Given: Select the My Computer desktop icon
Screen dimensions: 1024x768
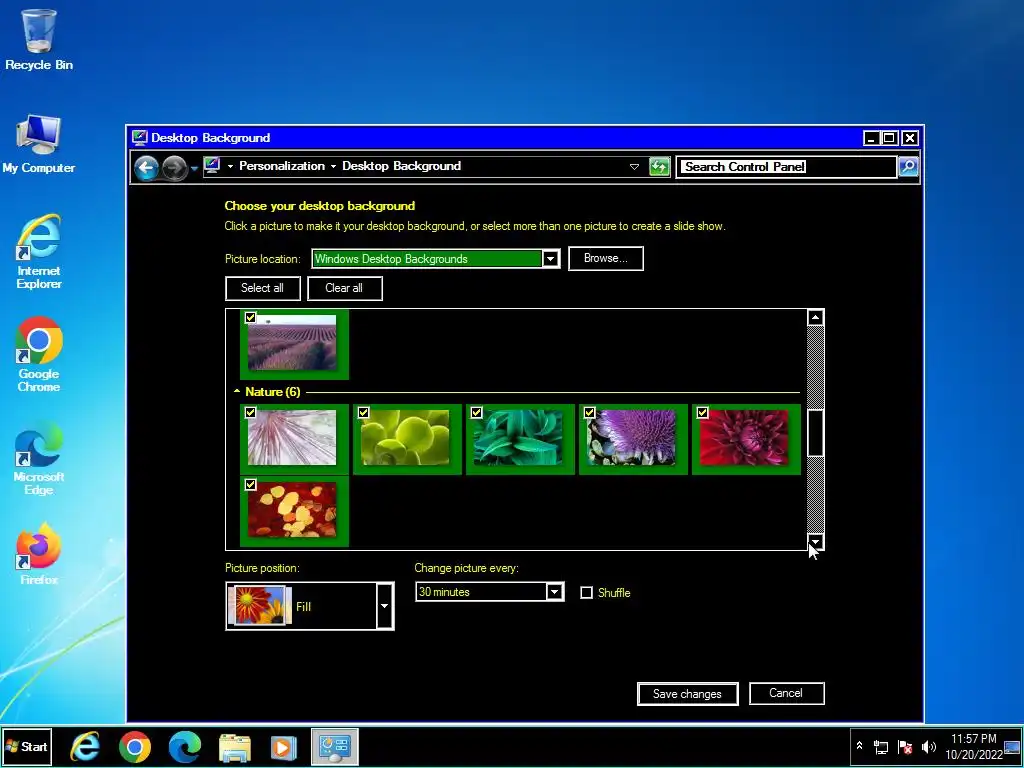Looking at the screenshot, I should point(39,144).
